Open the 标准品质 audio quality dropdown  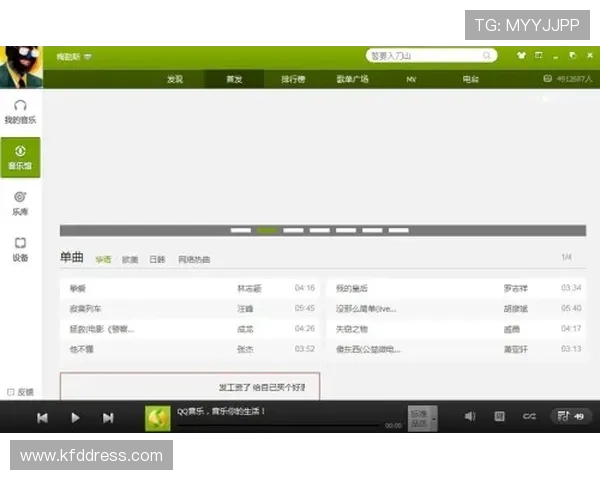(x=422, y=419)
